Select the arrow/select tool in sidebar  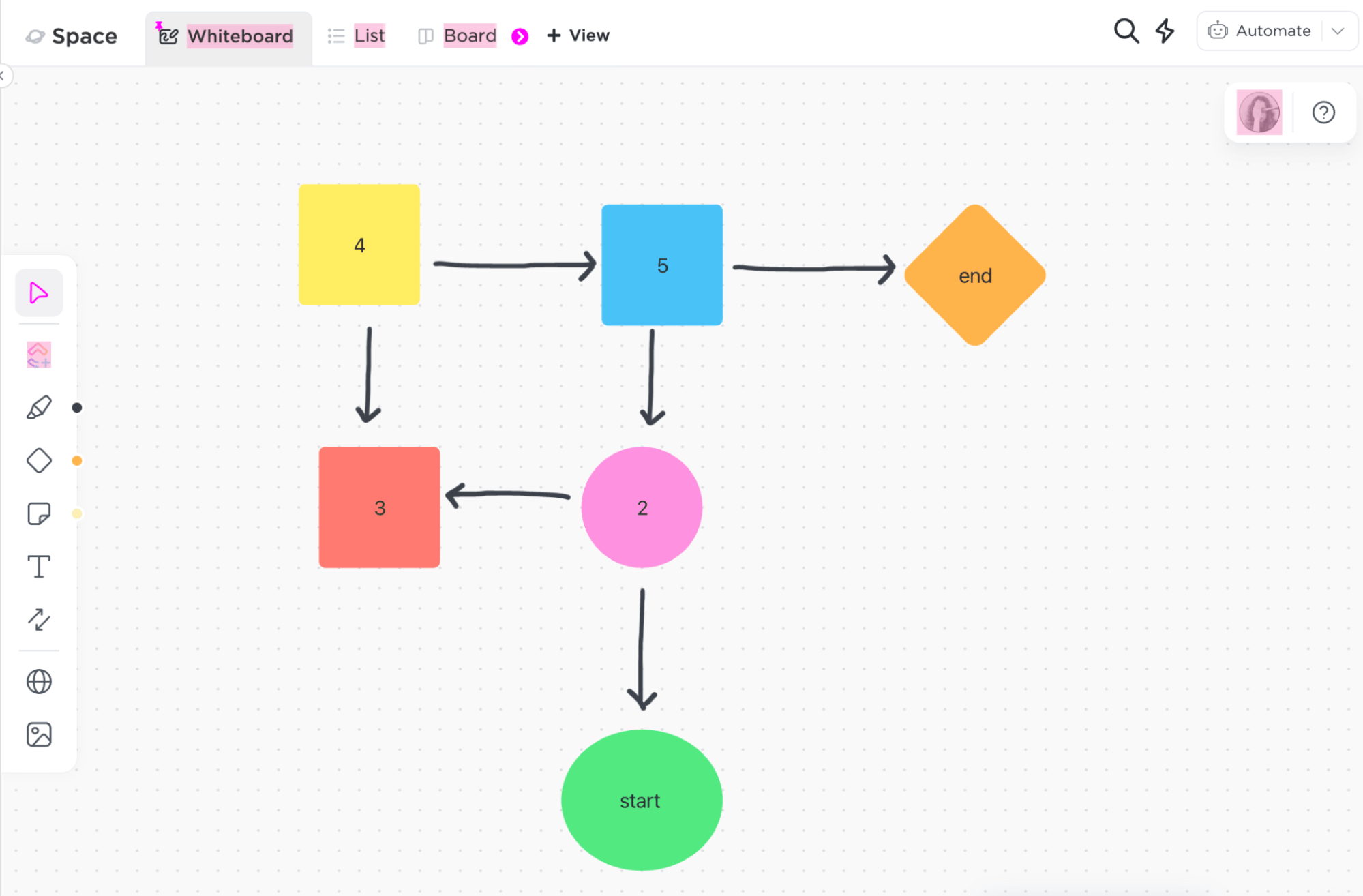point(39,293)
